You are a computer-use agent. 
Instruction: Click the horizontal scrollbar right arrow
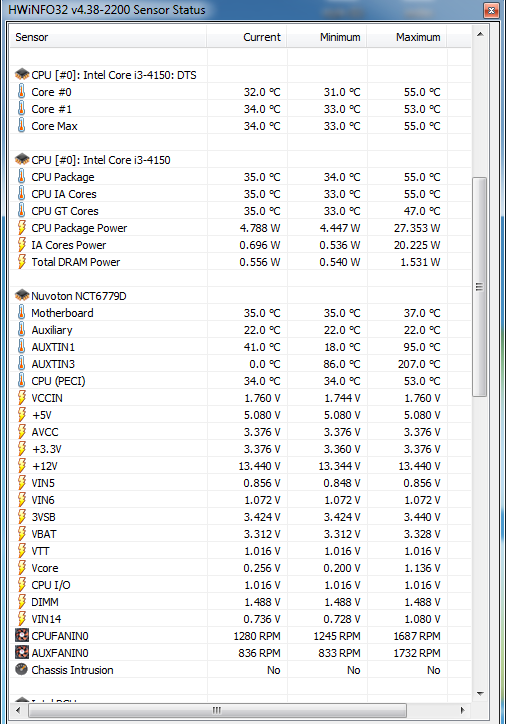point(463,710)
